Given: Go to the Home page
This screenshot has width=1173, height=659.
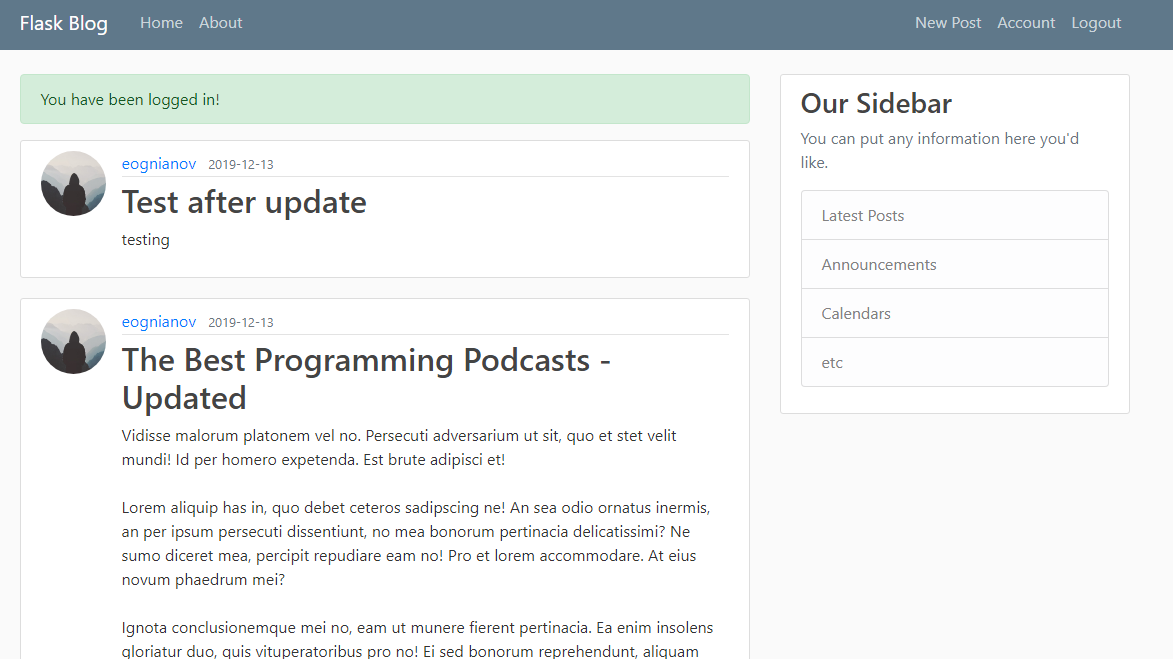Looking at the screenshot, I should click(161, 23).
